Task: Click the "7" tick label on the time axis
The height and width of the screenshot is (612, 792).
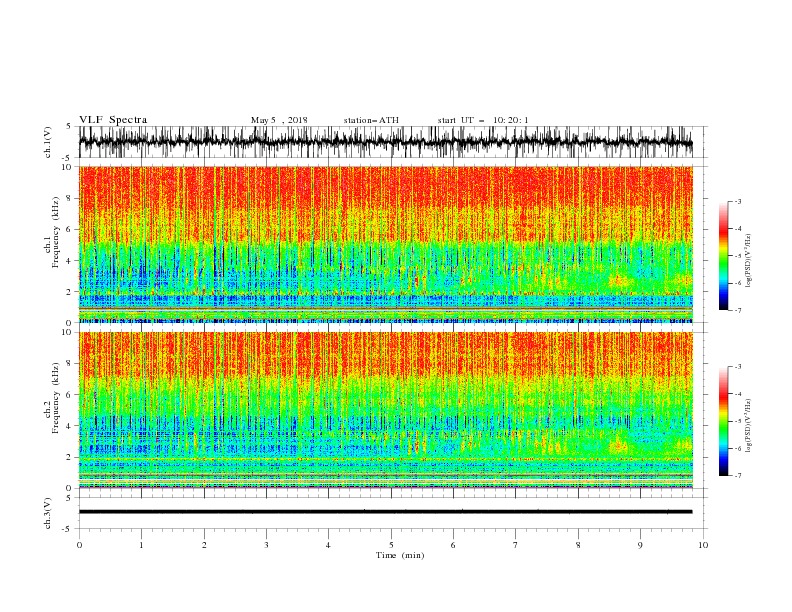Action: pyautogui.click(x=516, y=545)
